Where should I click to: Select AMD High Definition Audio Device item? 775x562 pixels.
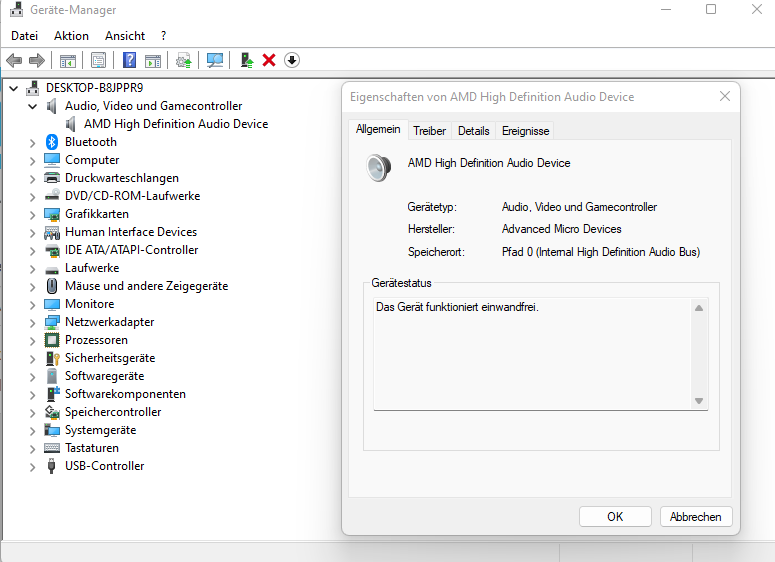[x=176, y=124]
